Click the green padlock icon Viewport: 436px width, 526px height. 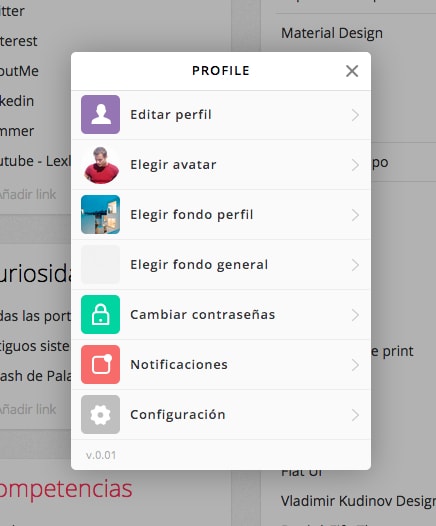pos(100,314)
